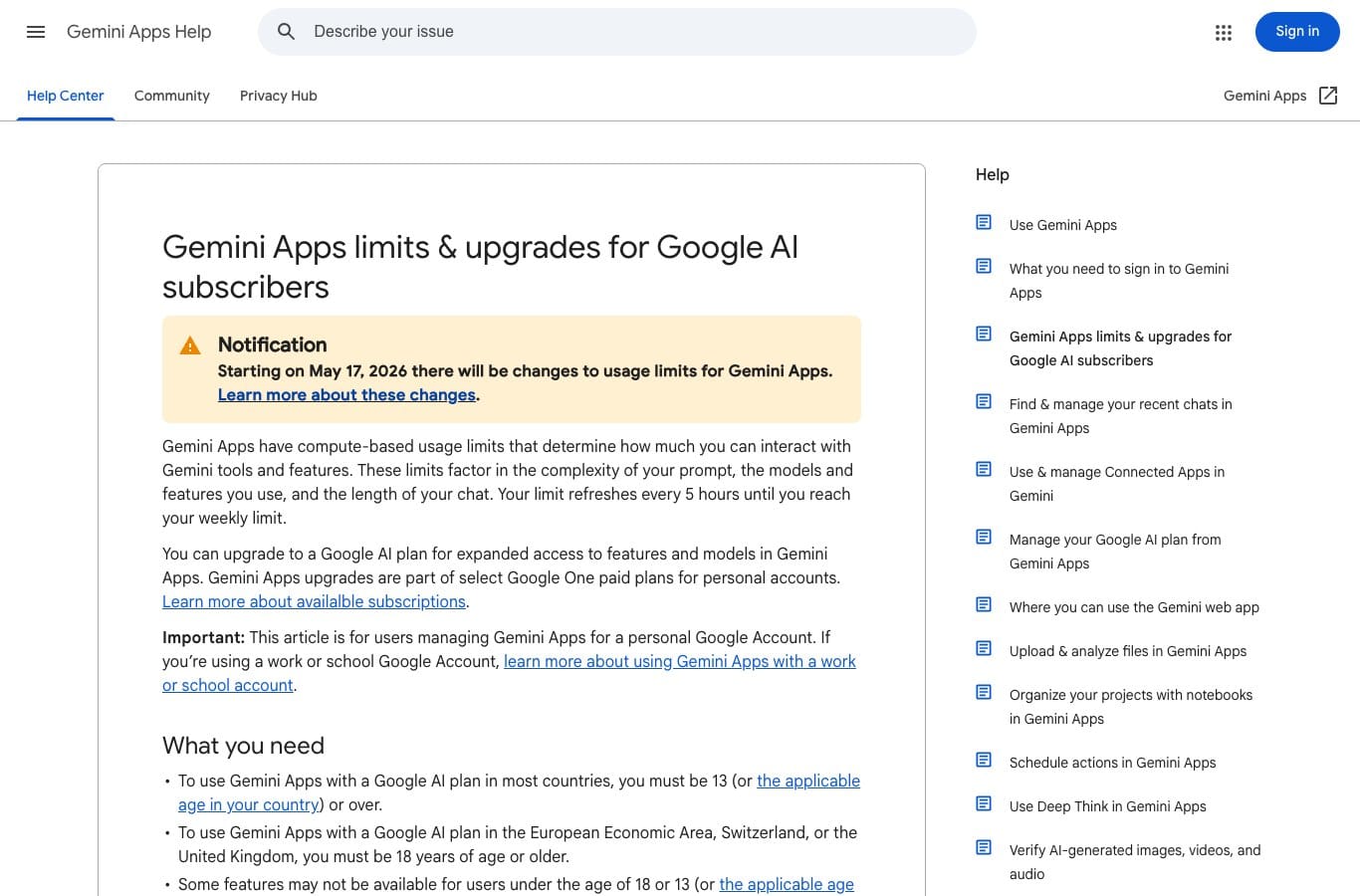
Task: Click the article icon beside Verify AI-generated images
Action: (x=984, y=848)
